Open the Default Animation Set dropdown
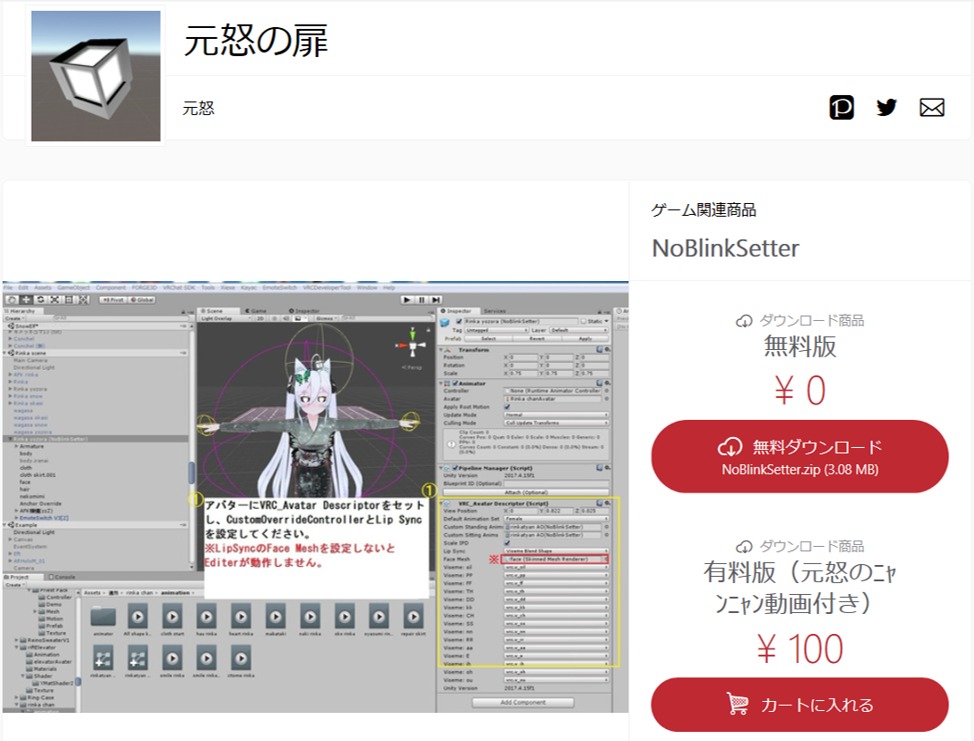This screenshot has width=974, height=741. (x=556, y=518)
